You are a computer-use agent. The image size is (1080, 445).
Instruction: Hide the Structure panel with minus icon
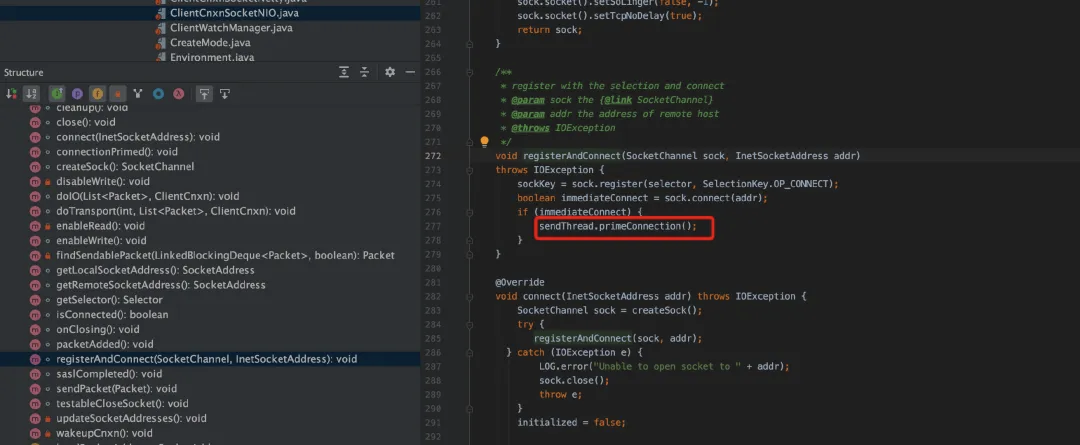pos(410,72)
